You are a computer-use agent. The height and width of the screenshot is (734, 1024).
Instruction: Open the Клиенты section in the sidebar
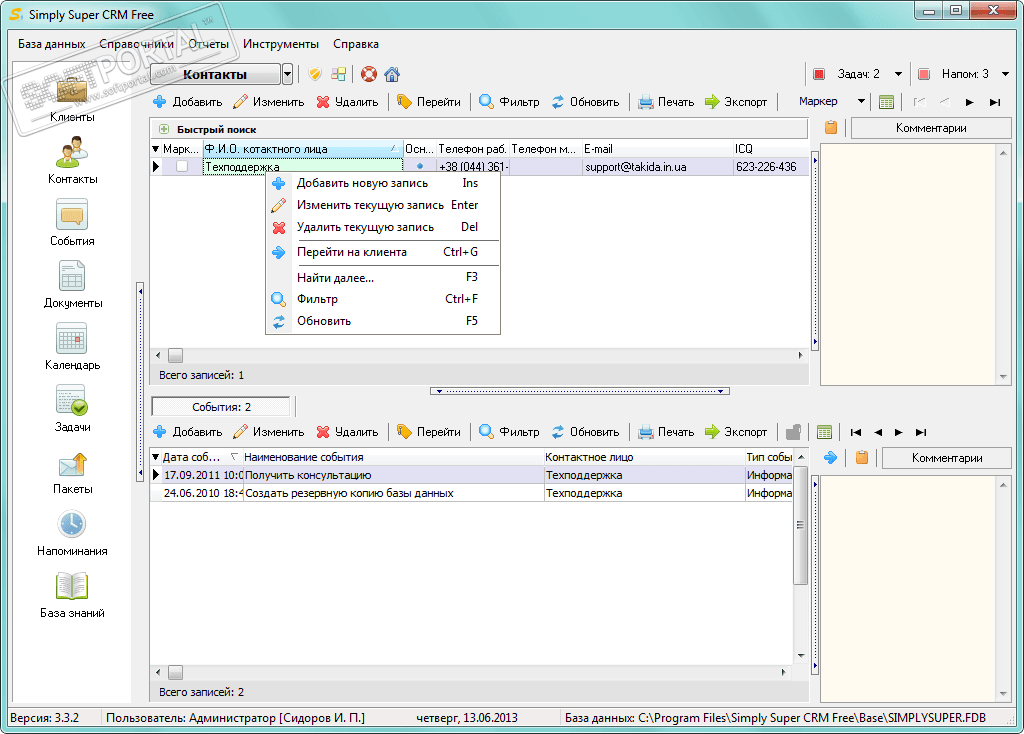(x=72, y=99)
